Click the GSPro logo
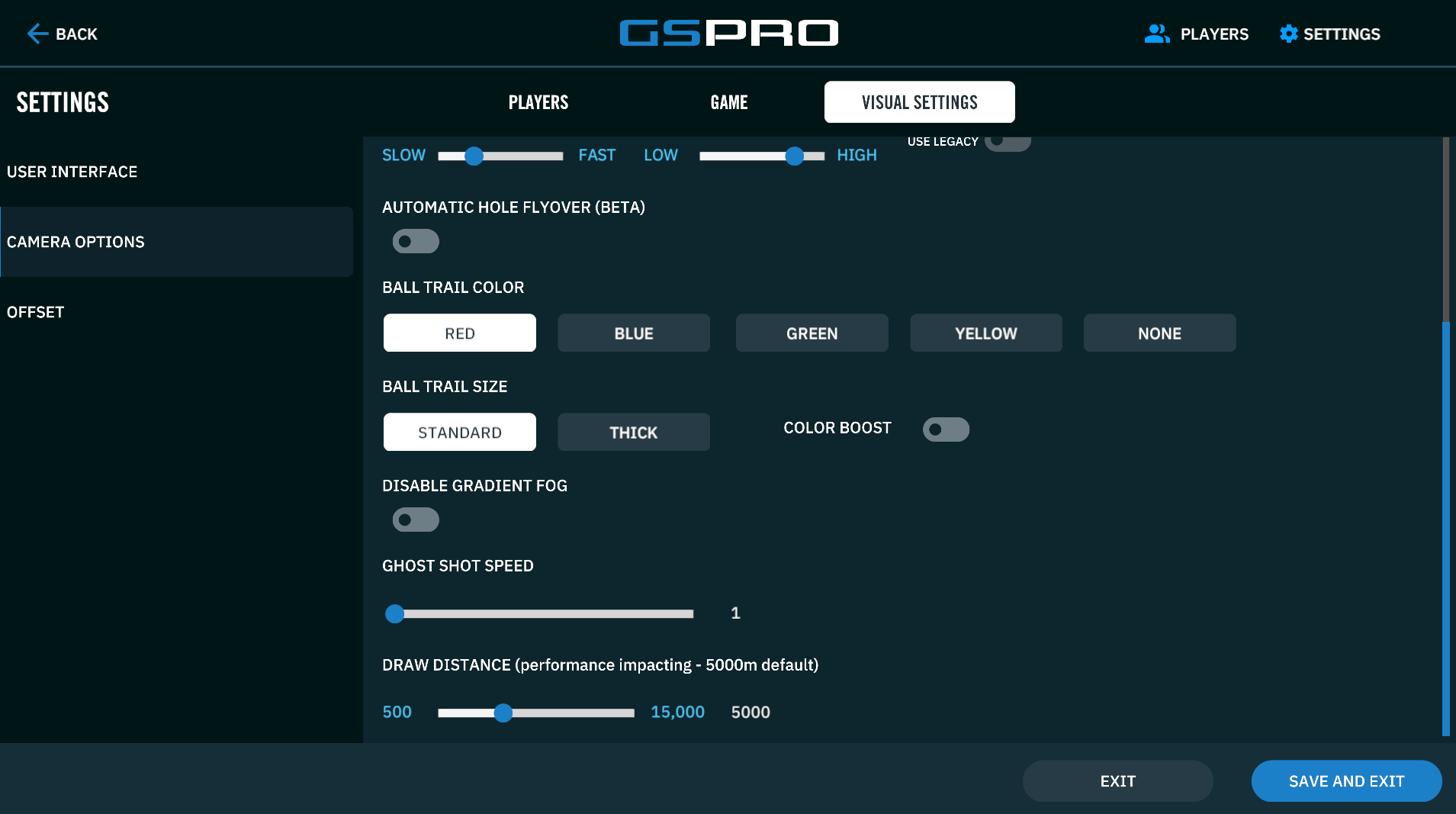1456x814 pixels. pos(728,33)
